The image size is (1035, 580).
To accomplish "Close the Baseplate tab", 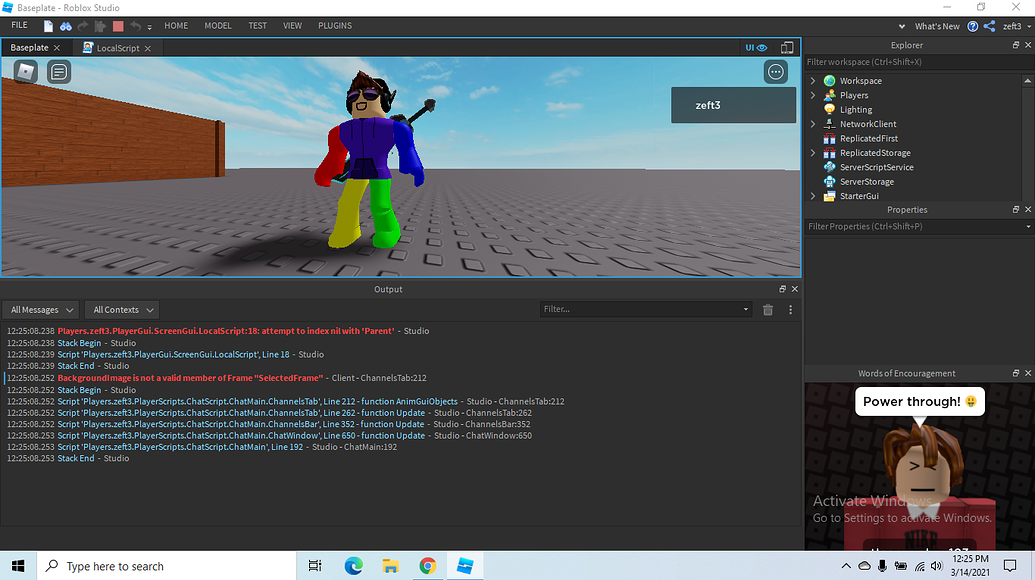I will click(x=57, y=48).
